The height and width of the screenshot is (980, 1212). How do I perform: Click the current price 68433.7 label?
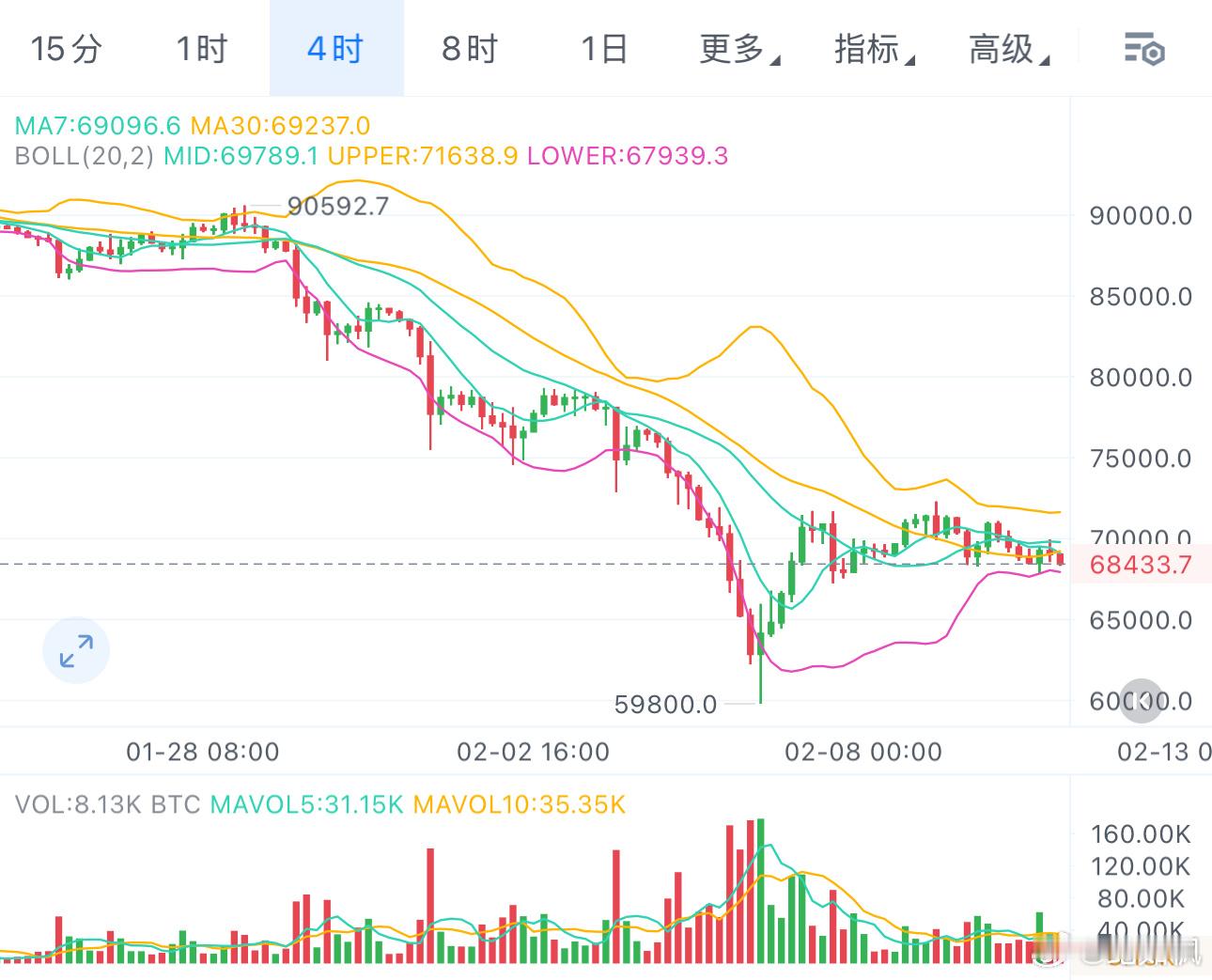(1140, 565)
